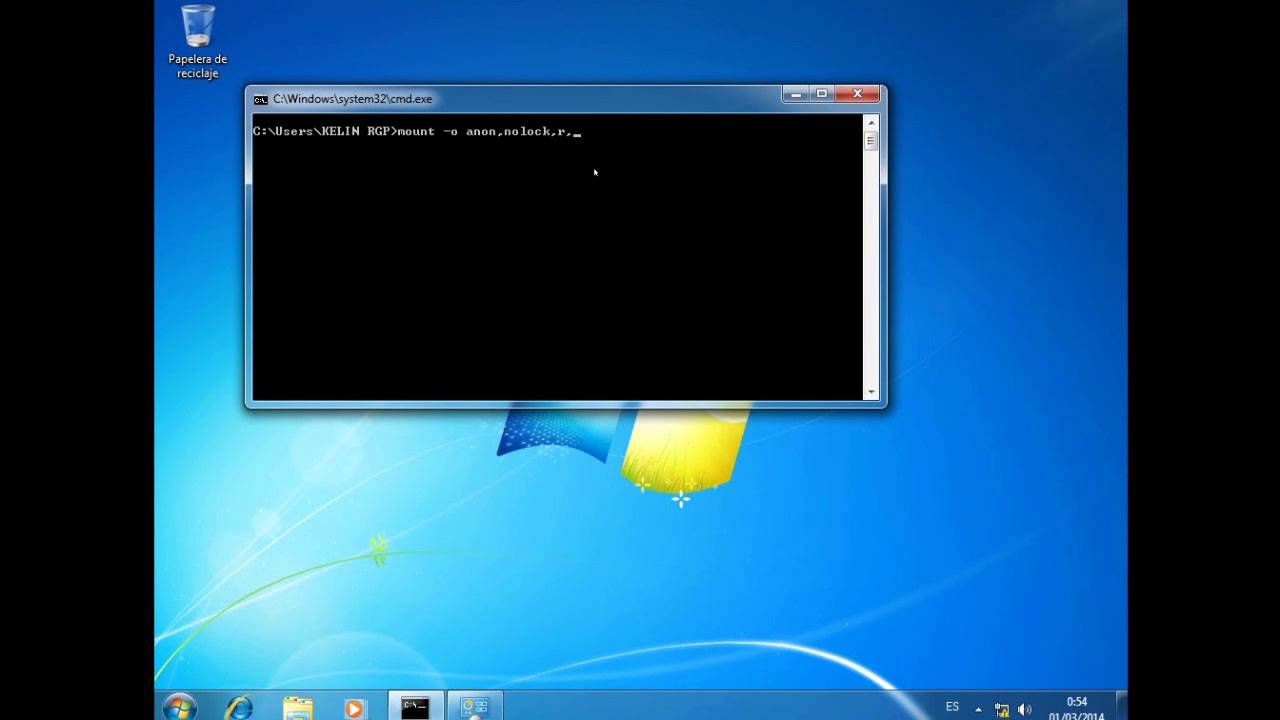Open Windows Explorer from the taskbar
Screen dimensions: 1280x720
pos(297,708)
